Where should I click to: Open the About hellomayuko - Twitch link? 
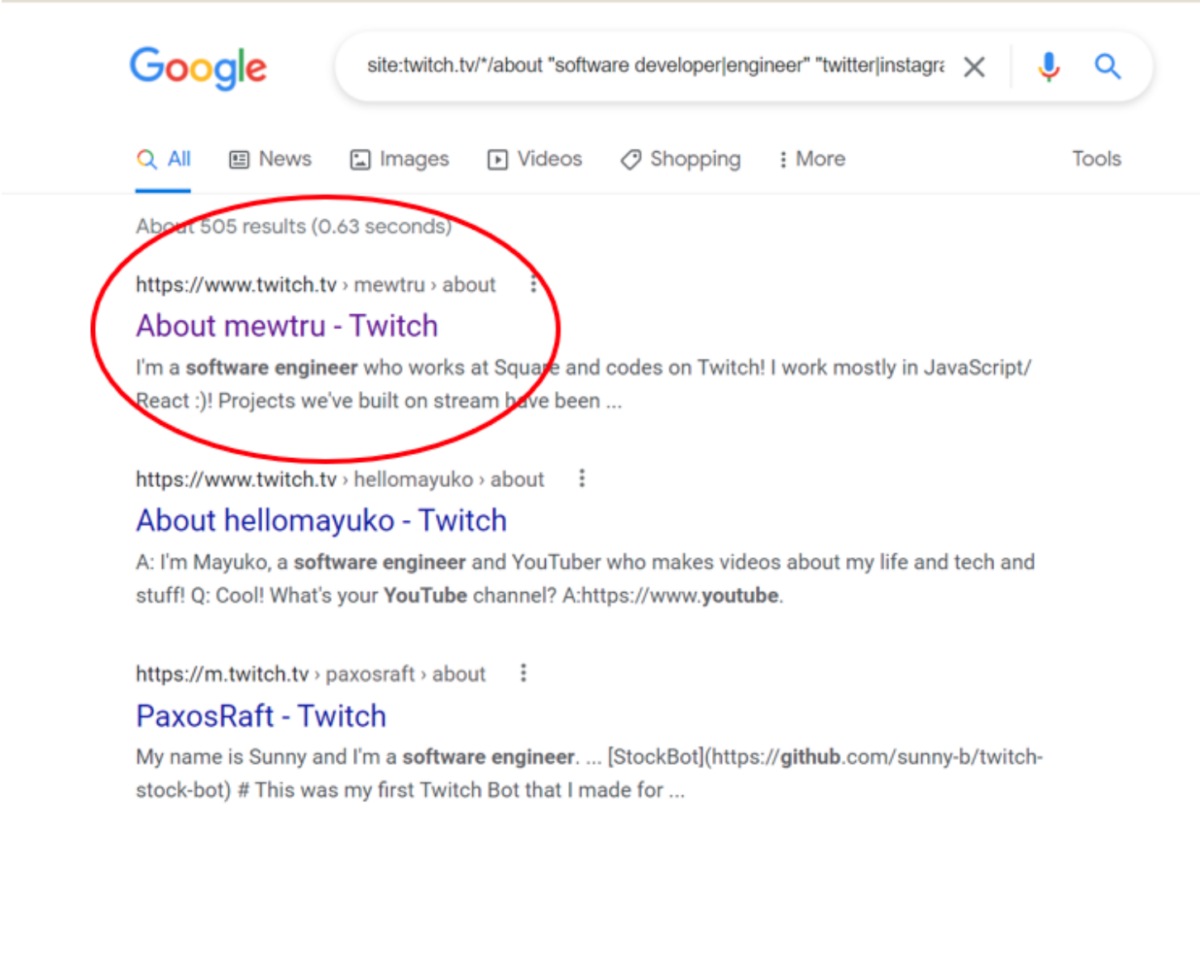click(321, 521)
